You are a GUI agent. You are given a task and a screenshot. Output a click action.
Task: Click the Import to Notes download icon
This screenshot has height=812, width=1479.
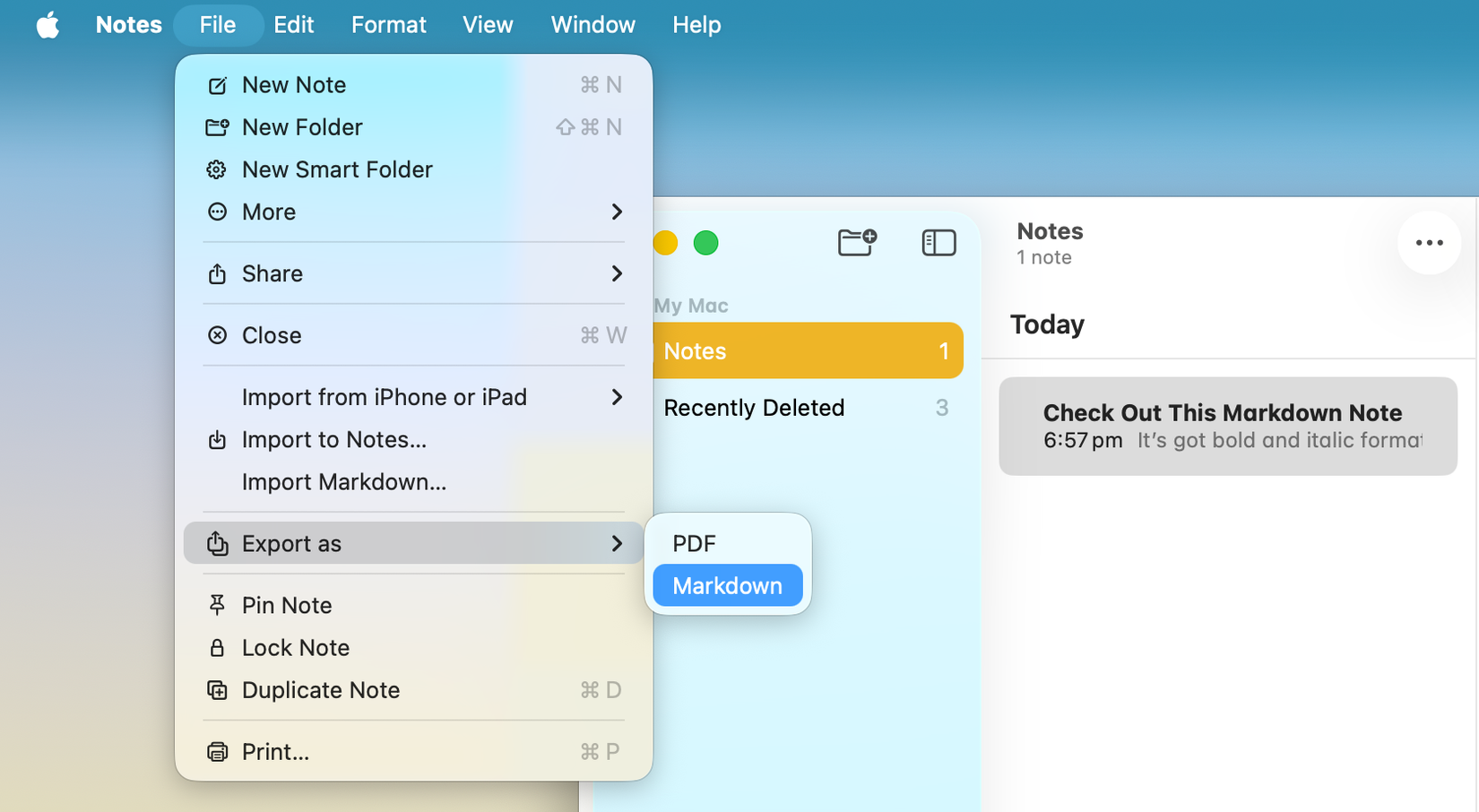coord(217,440)
